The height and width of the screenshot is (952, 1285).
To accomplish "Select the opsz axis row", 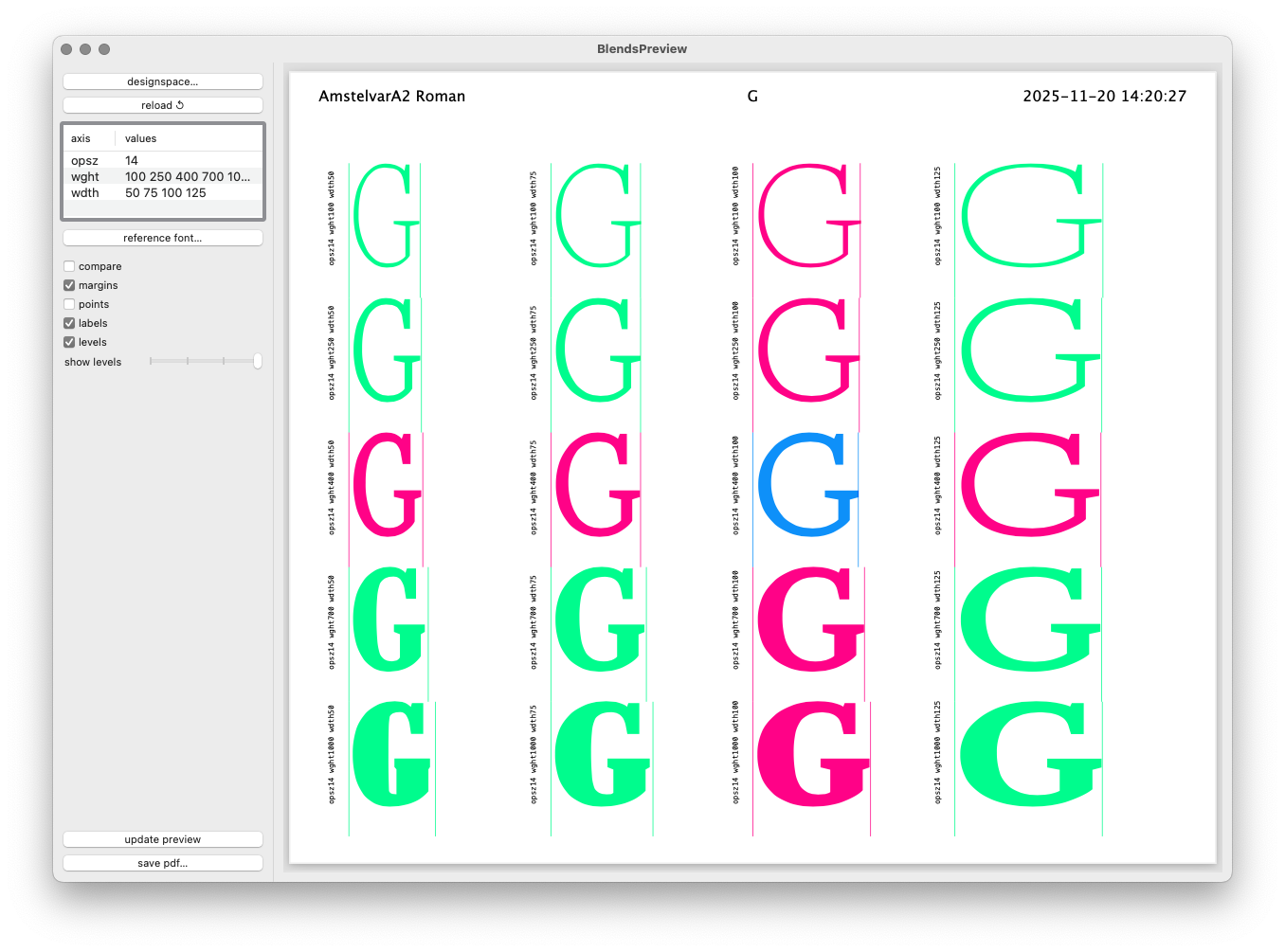I will click(163, 160).
